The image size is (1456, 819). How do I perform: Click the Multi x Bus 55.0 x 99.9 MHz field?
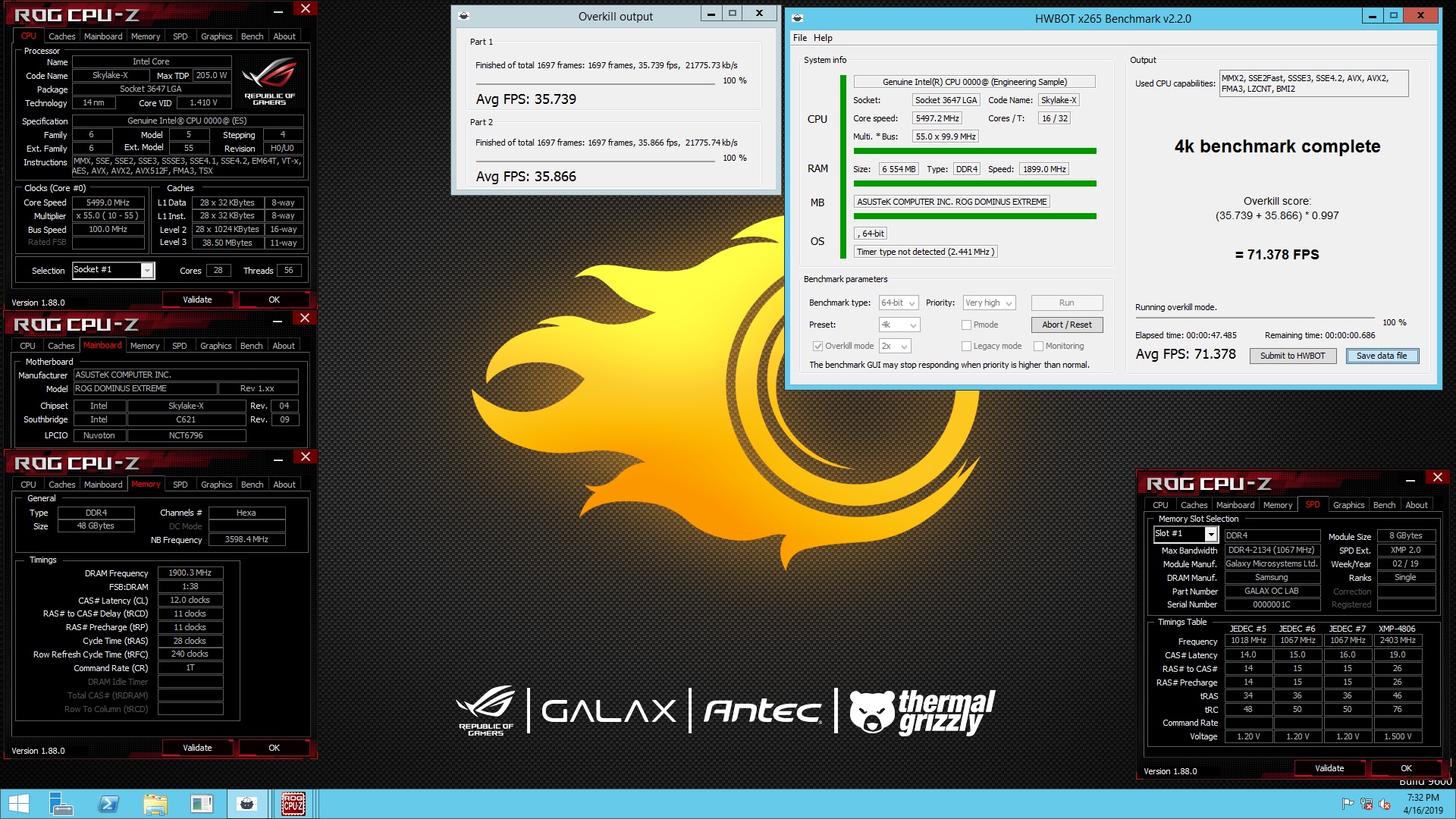(x=945, y=136)
